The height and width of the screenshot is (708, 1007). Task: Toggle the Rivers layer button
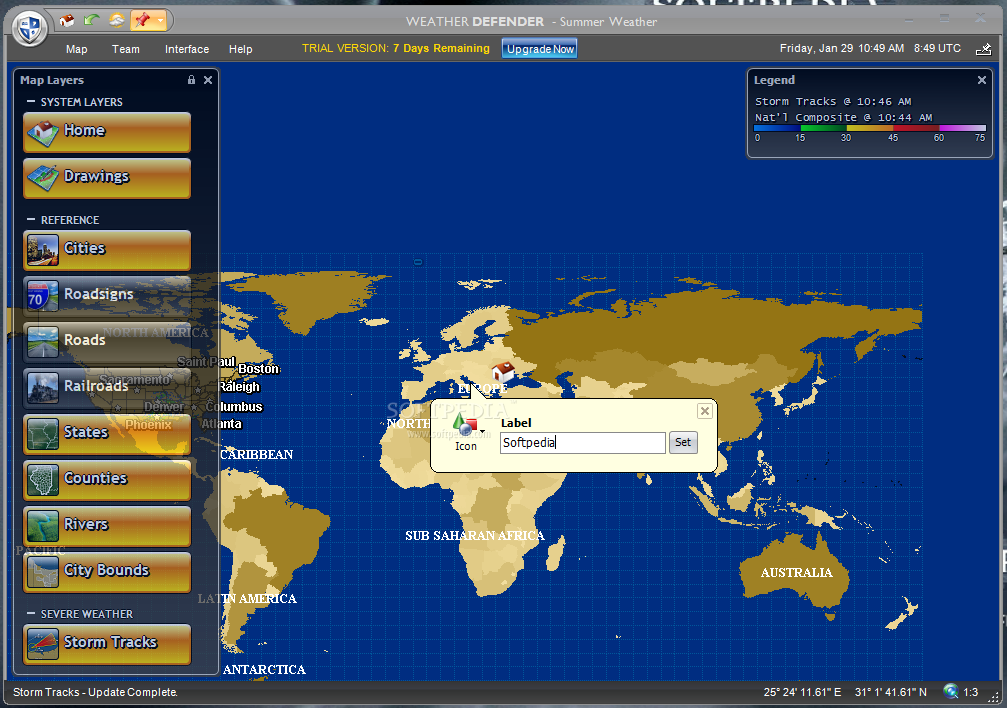click(x=107, y=526)
